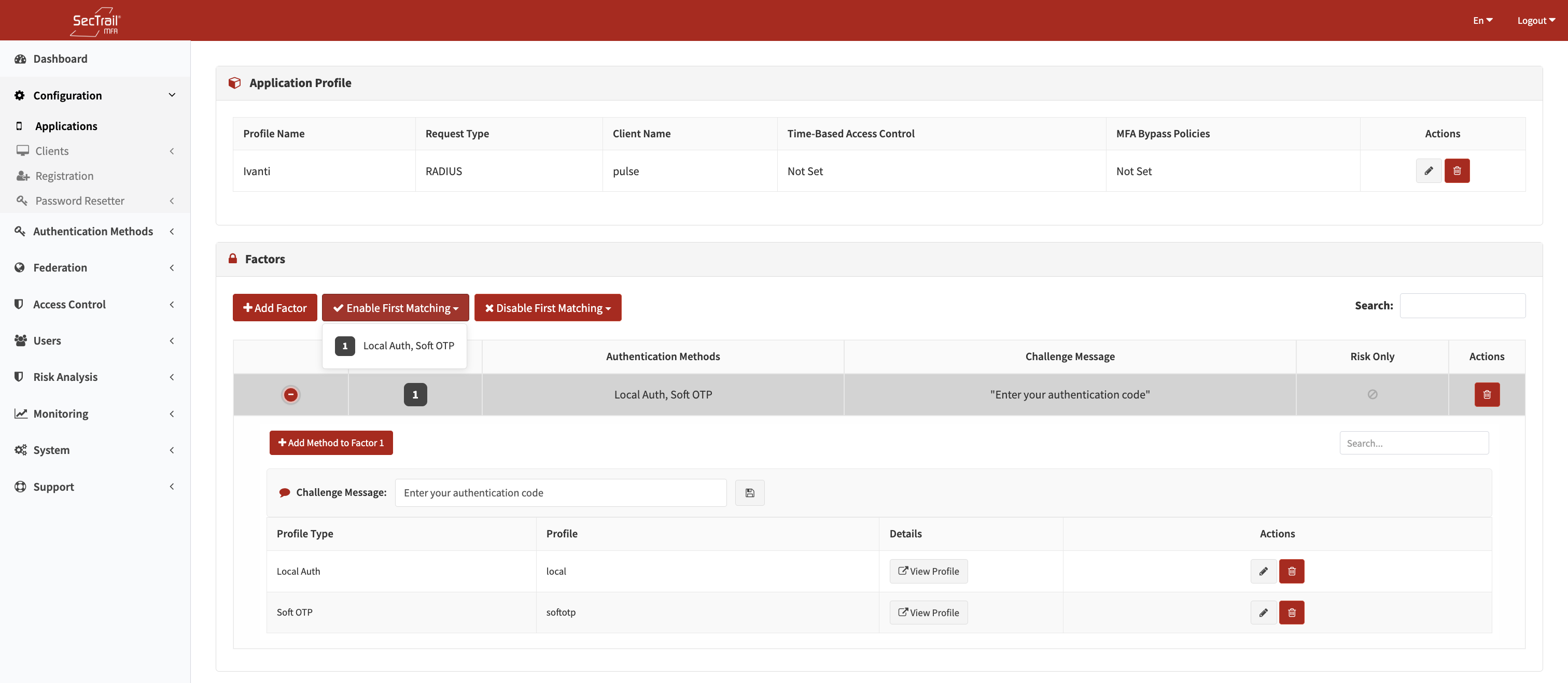Delete the Local Auth method row

[x=1291, y=571]
